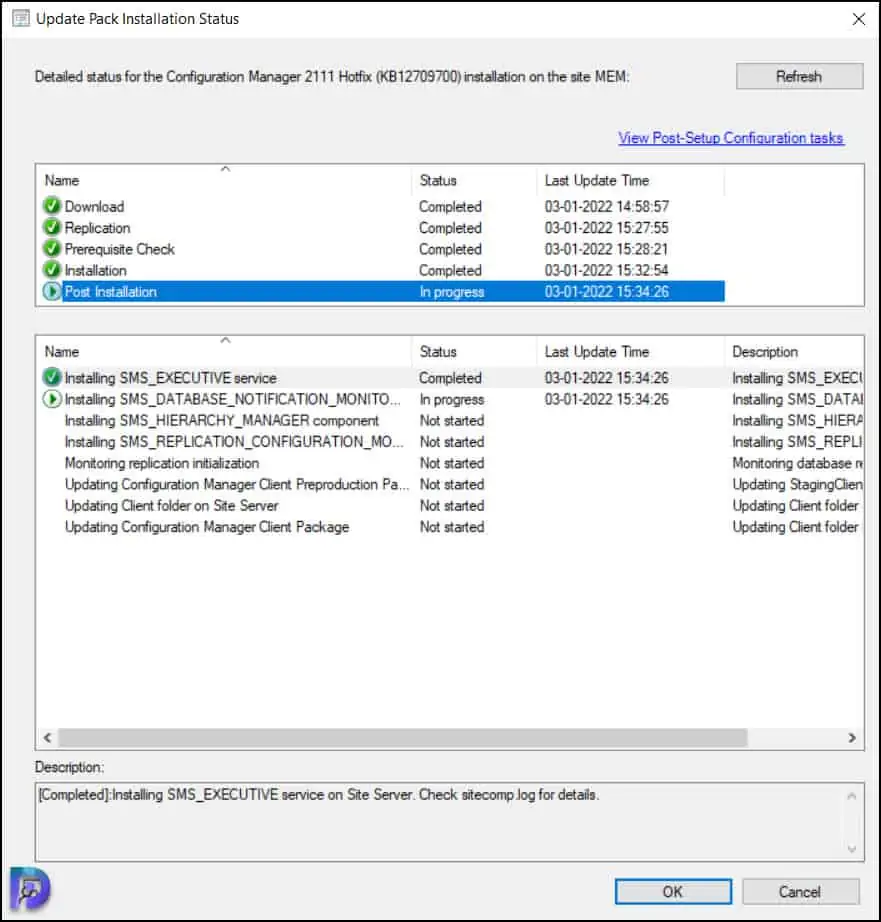Click the Updating StagingClien description cell
Image resolution: width=881 pixels, height=922 pixels.
(797, 485)
